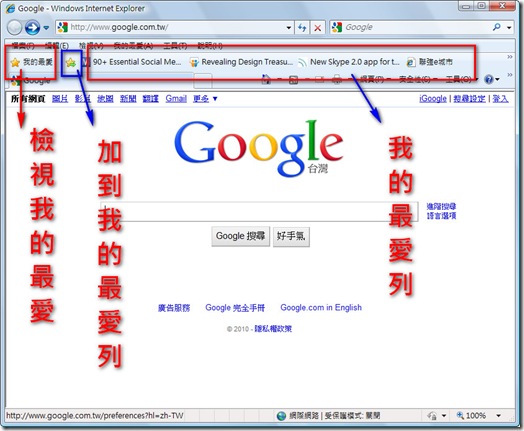Image resolution: width=524 pixels, height=431 pixels.
Task: Open the 編輯(E) menu
Action: [x=56, y=45]
